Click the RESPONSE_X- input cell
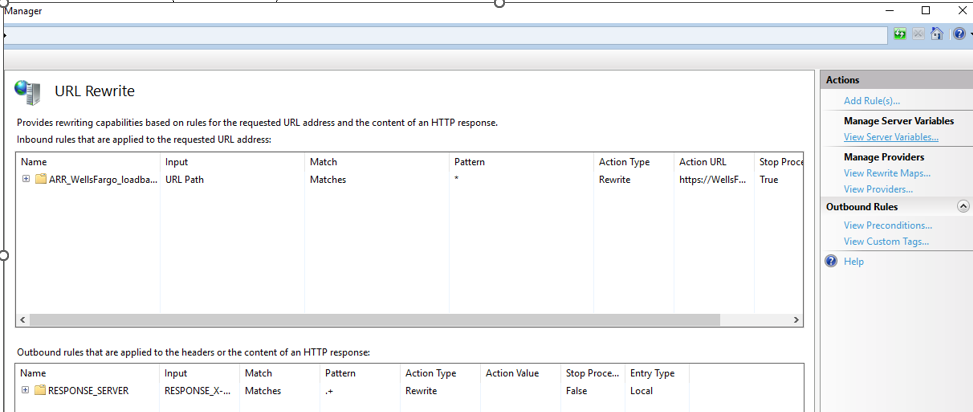This screenshot has width=973, height=412. pyautogui.click(x=199, y=390)
